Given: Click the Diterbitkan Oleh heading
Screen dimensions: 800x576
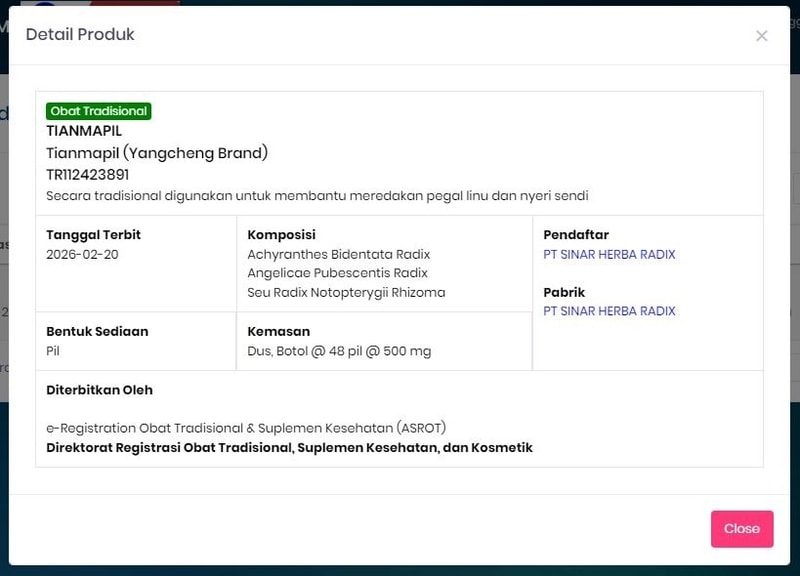Looking at the screenshot, I should pyautogui.click(x=99, y=390).
